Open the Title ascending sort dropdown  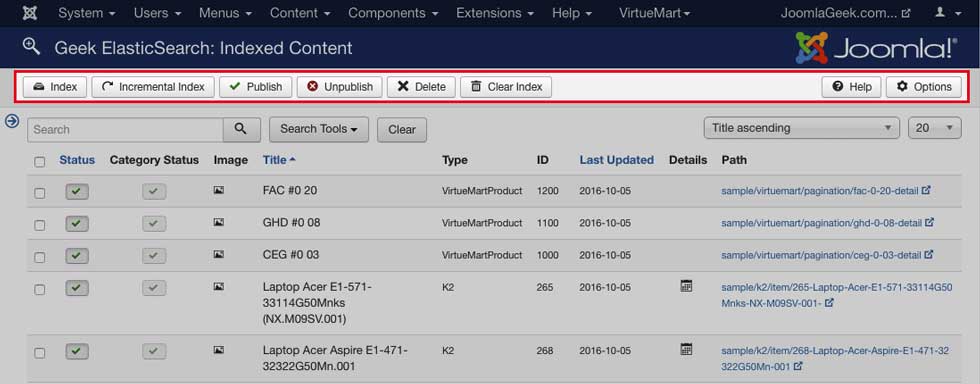click(x=802, y=128)
